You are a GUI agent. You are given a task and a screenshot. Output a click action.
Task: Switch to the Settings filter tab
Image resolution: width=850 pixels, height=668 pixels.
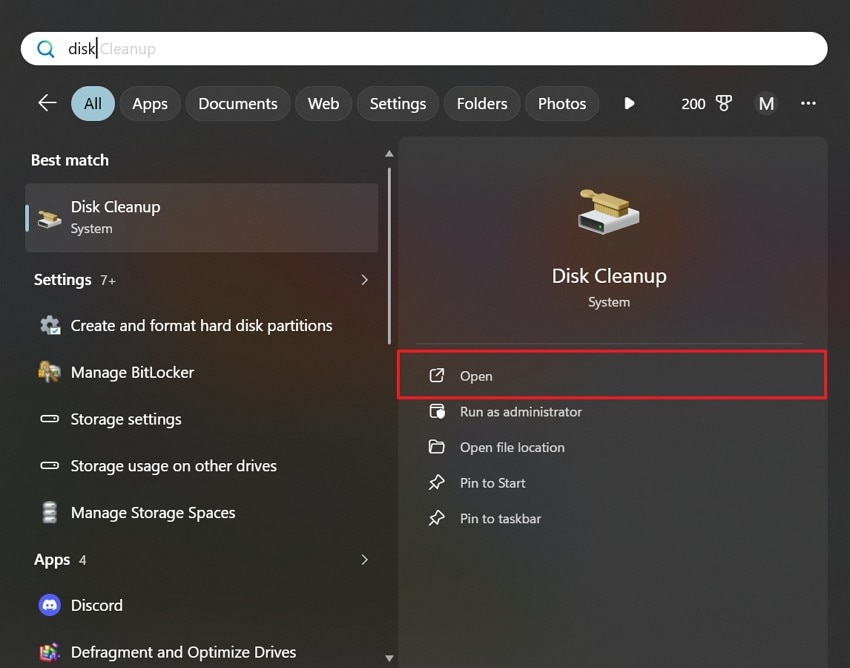[x=398, y=104]
